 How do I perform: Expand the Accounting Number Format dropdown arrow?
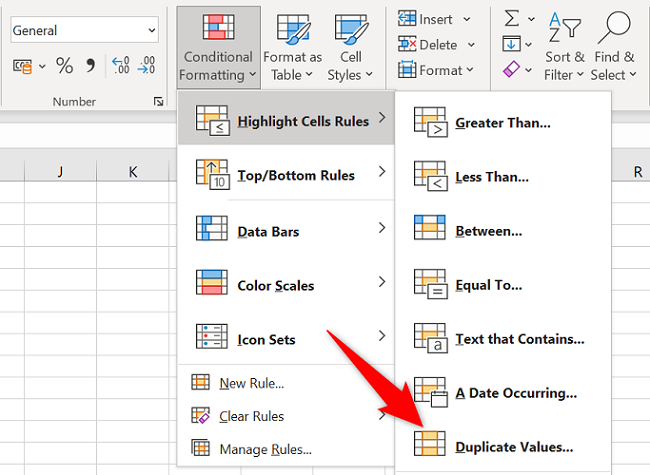click(x=42, y=66)
